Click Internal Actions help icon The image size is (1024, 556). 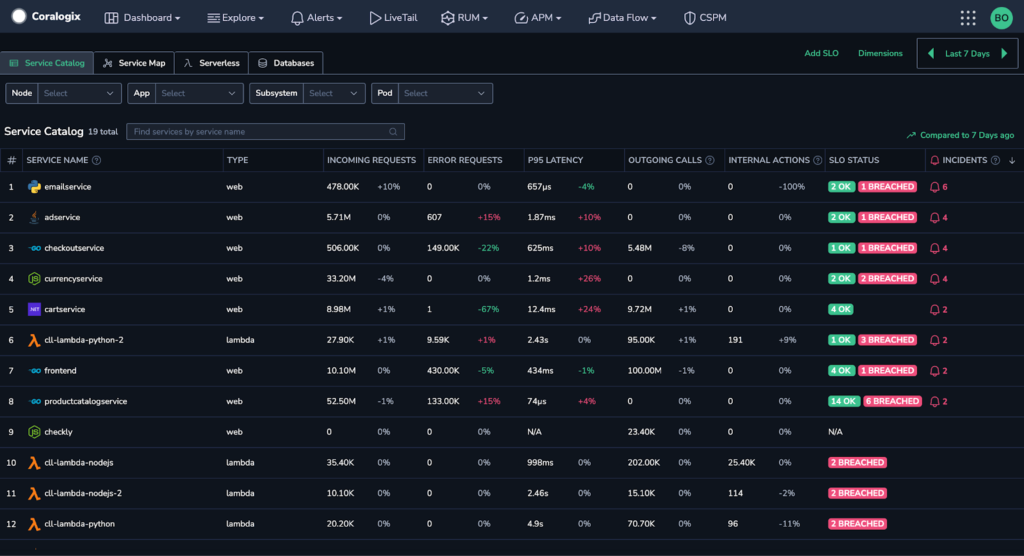tap(818, 160)
